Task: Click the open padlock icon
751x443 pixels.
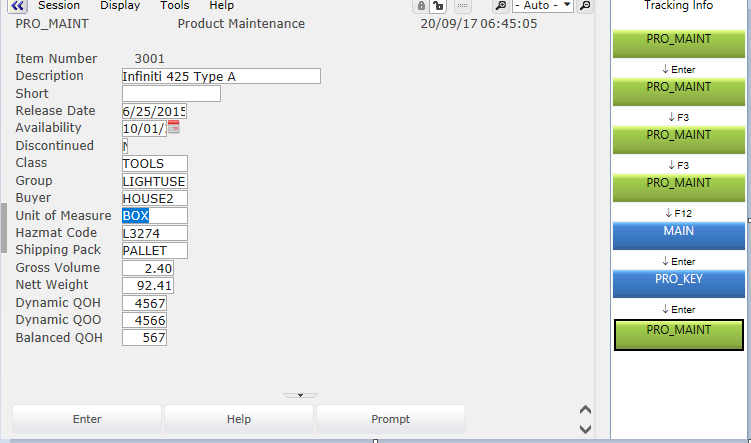Action: pos(438,6)
